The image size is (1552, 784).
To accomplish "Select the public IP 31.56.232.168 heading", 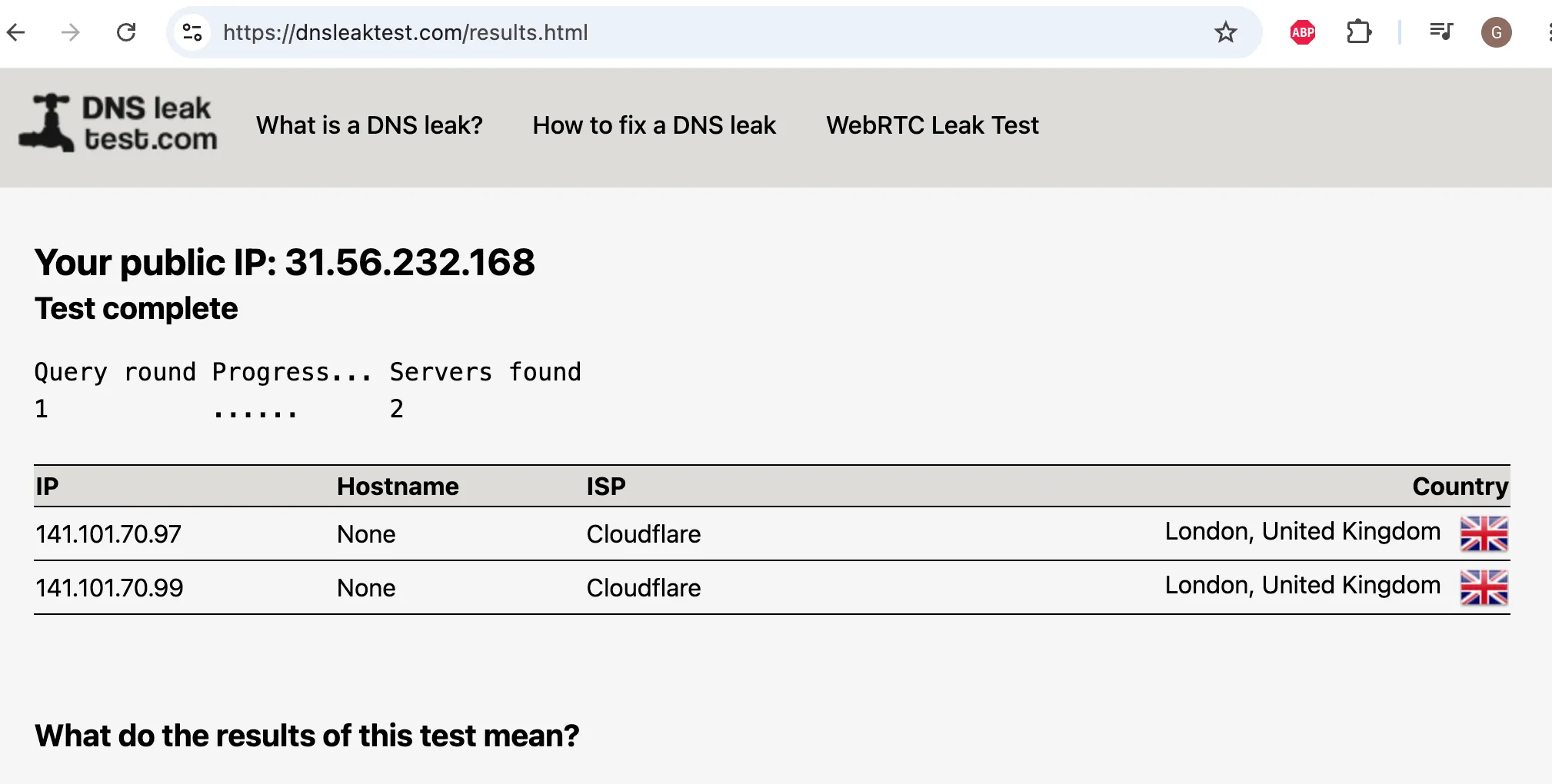I will 285,262.
